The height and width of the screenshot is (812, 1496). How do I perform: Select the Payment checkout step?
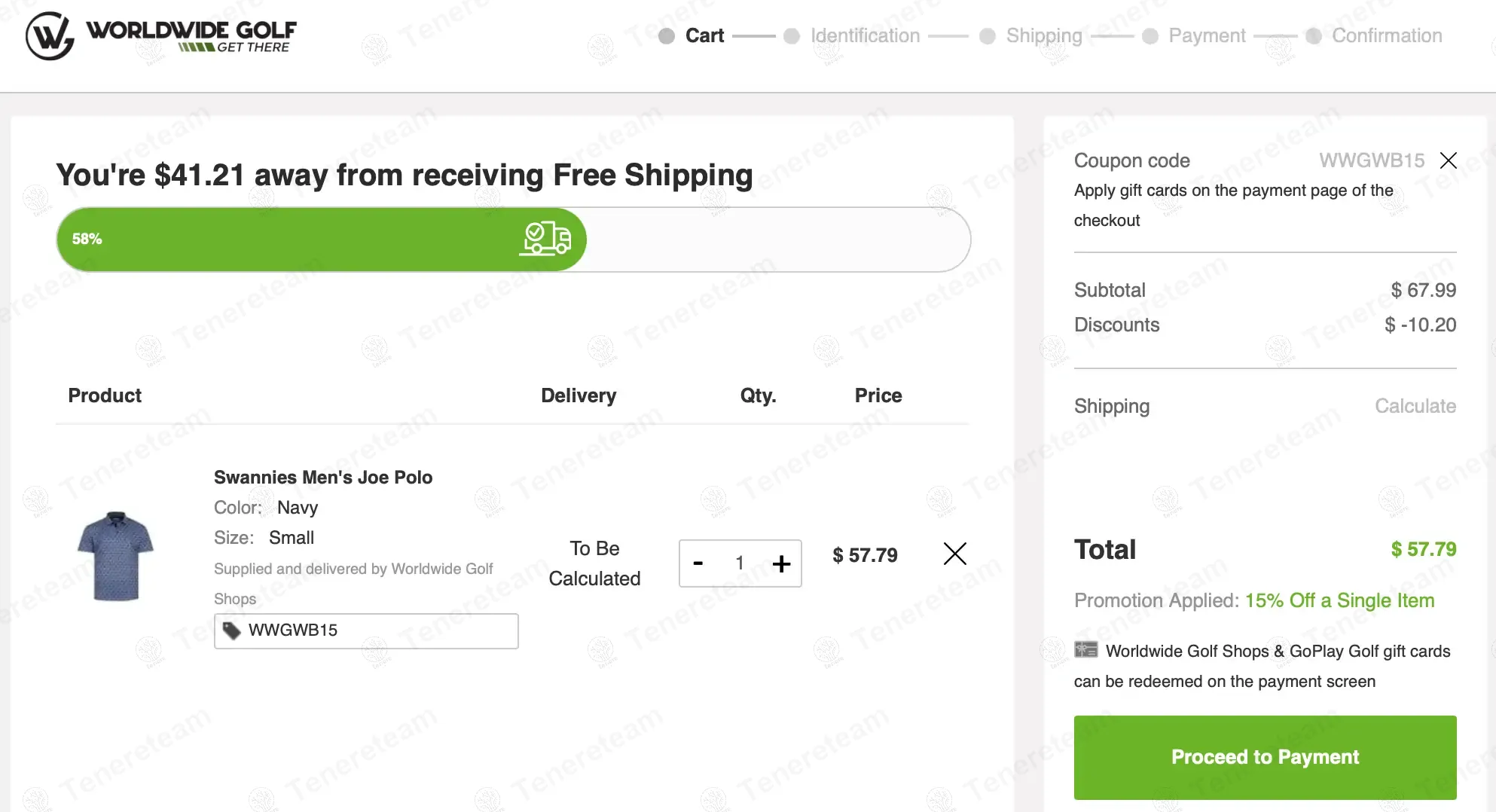point(1206,35)
